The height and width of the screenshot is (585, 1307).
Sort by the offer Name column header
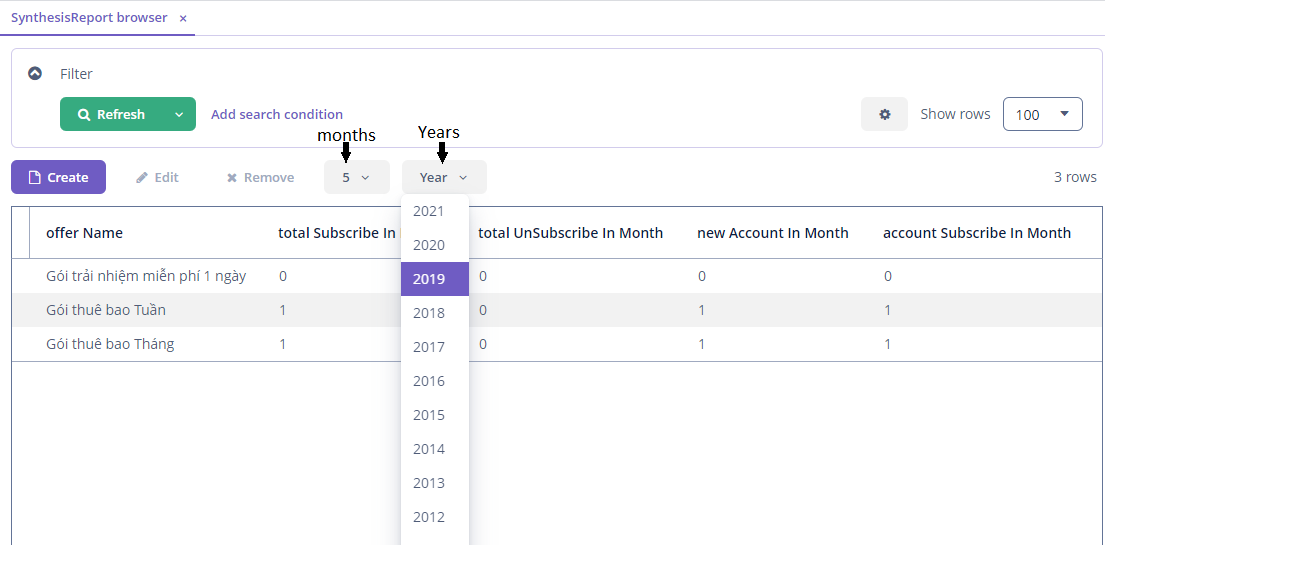[84, 233]
